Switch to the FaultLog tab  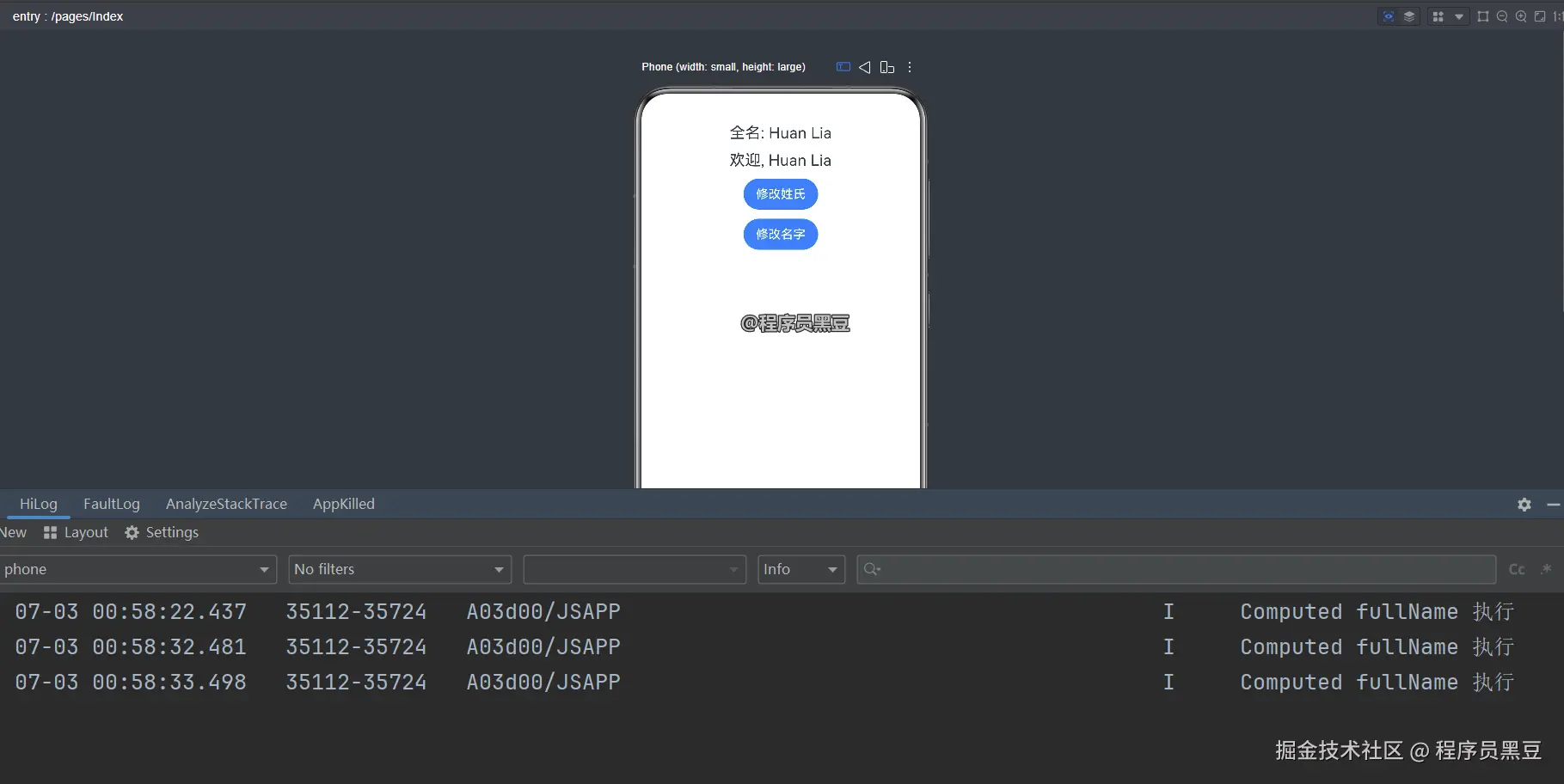point(112,504)
